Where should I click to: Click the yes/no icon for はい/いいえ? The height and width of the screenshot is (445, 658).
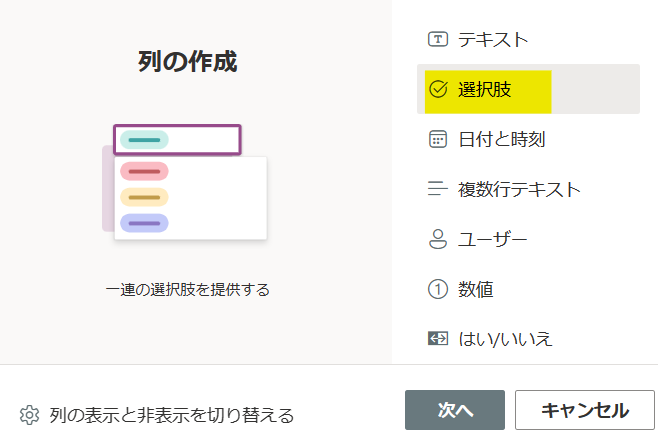[x=436, y=339]
